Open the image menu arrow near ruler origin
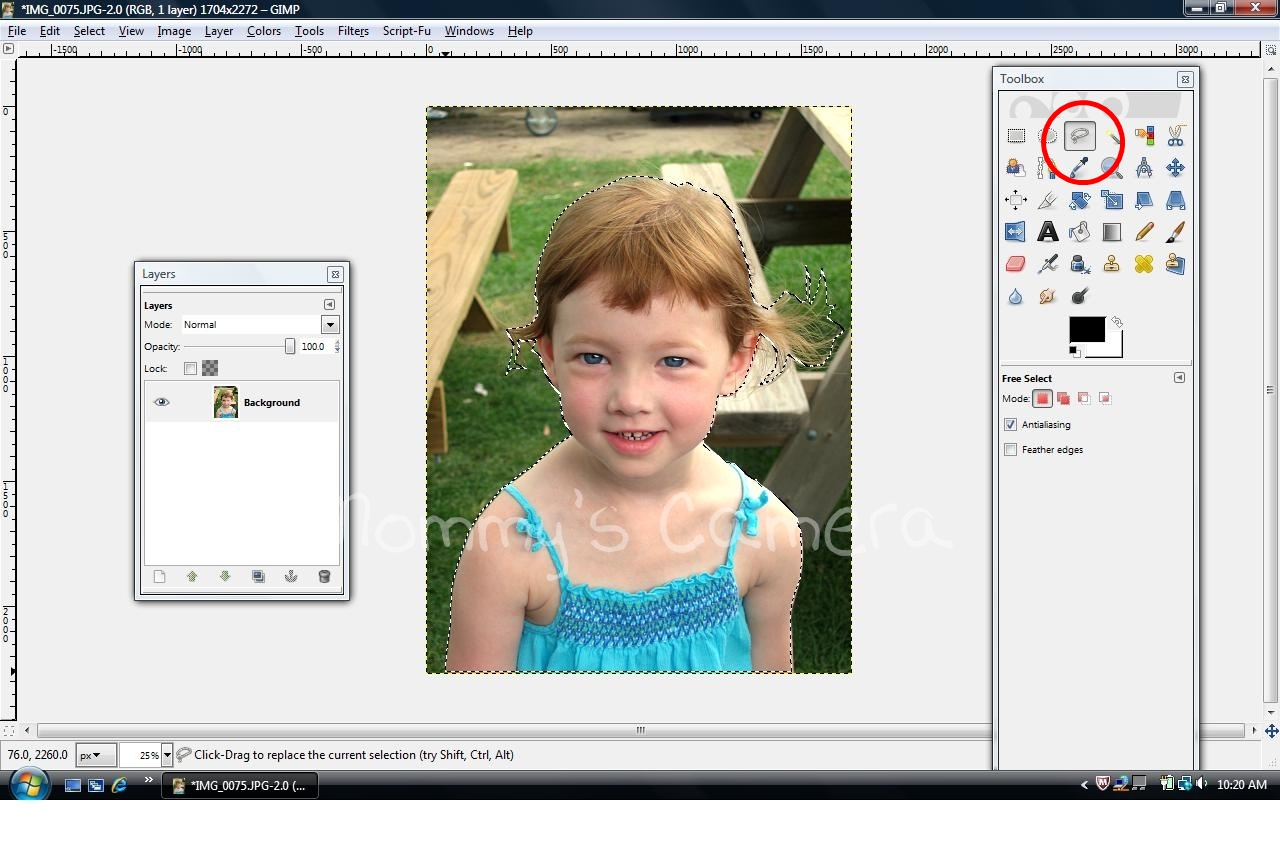This screenshot has height=852, width=1280. point(9,48)
